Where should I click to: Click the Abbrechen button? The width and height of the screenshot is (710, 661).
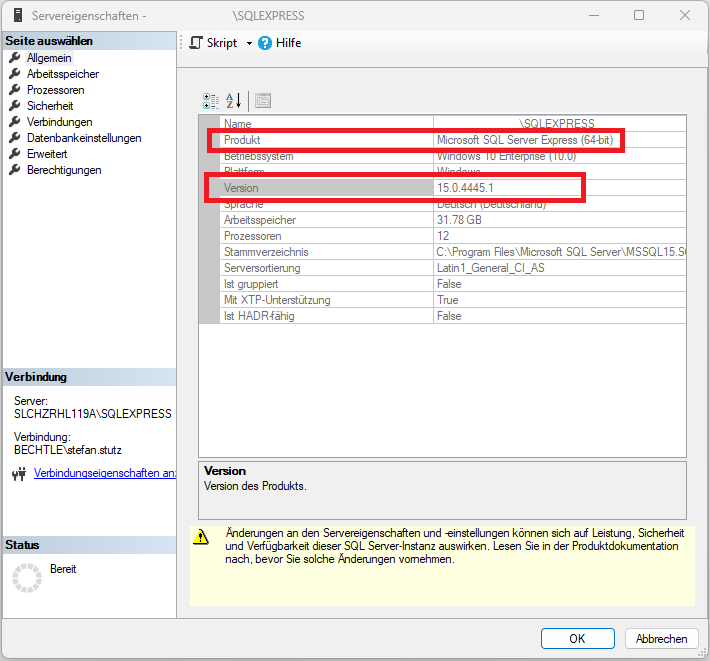pos(661,638)
